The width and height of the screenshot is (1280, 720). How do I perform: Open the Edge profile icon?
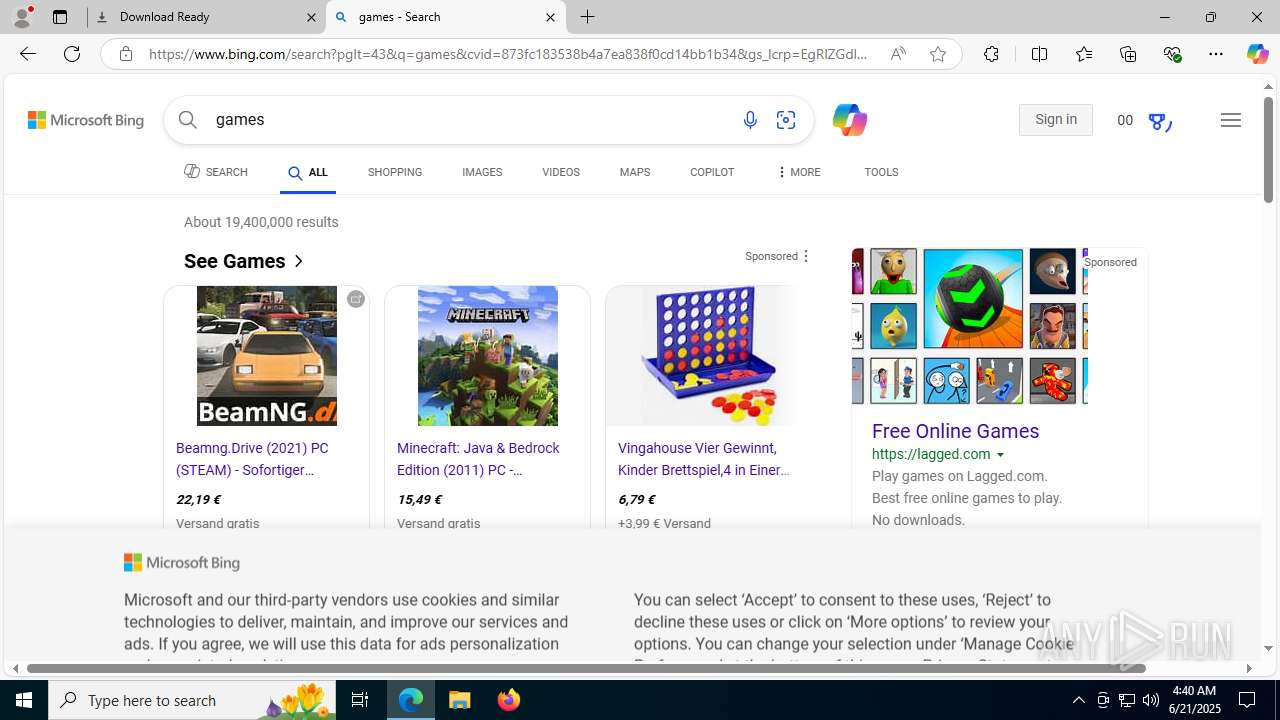22,17
